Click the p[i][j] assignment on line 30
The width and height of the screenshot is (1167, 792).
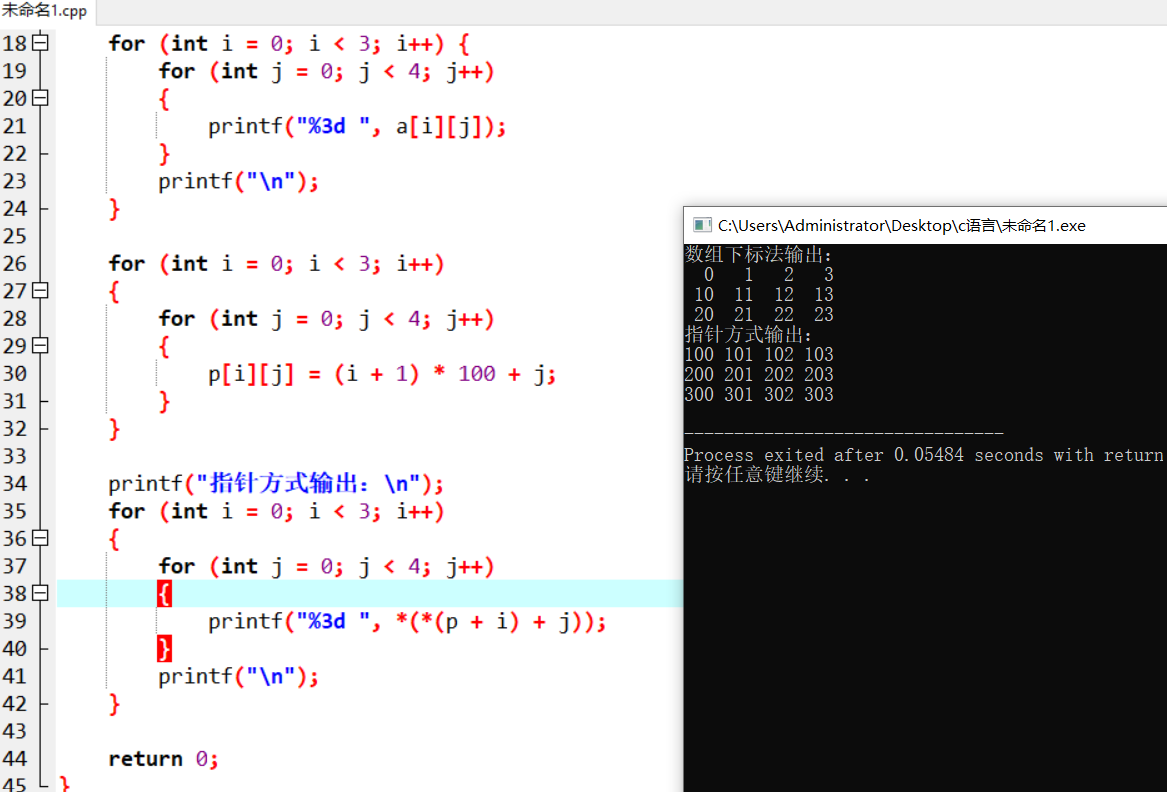click(x=382, y=374)
